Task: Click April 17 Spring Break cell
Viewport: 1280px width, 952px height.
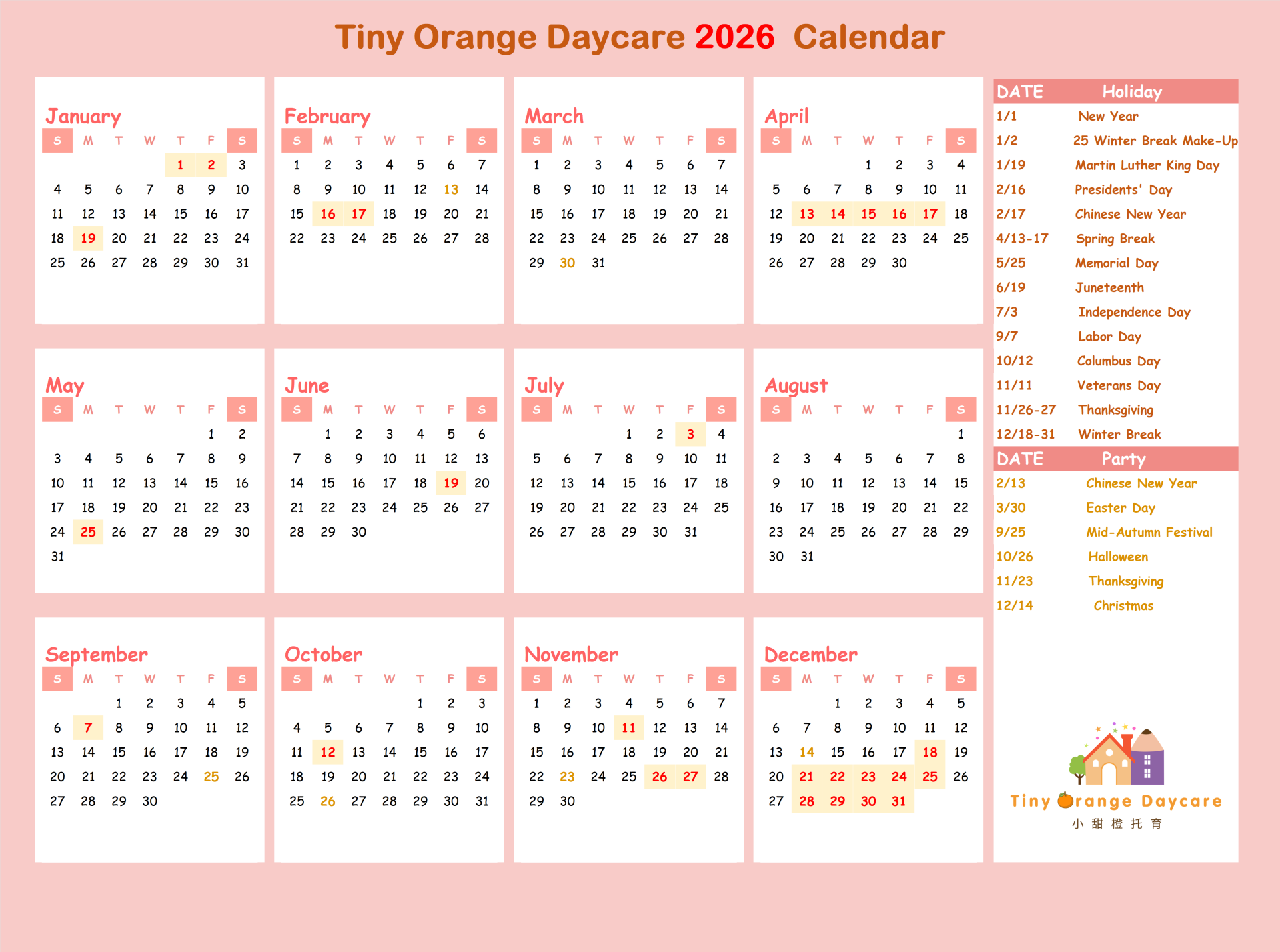Action: coord(930,214)
